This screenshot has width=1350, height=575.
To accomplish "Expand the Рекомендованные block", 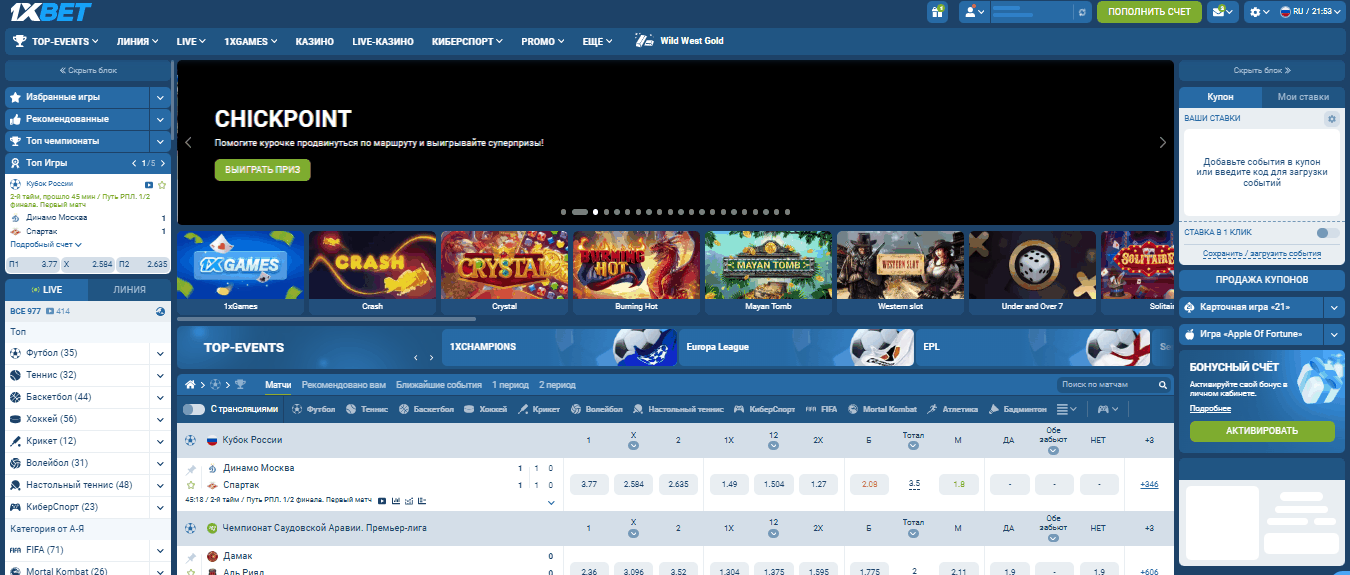I will (x=160, y=119).
